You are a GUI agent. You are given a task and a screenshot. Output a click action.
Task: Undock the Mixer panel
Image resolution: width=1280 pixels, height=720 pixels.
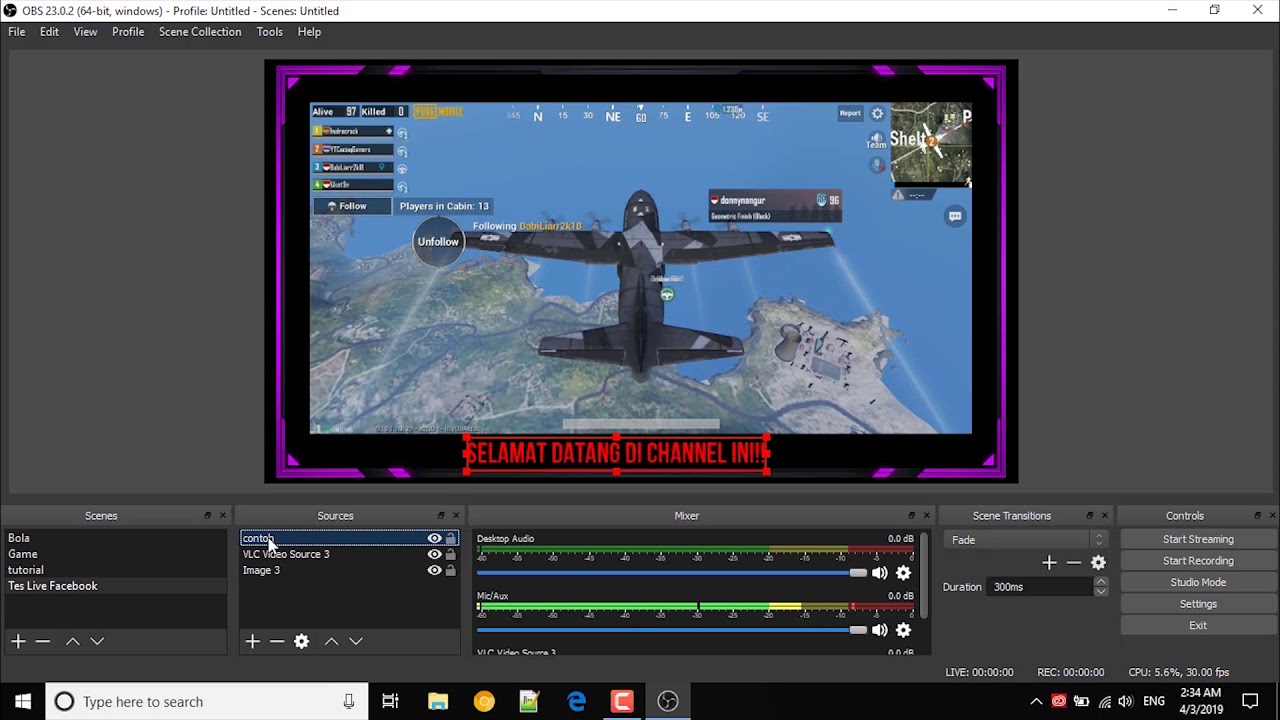tap(911, 516)
